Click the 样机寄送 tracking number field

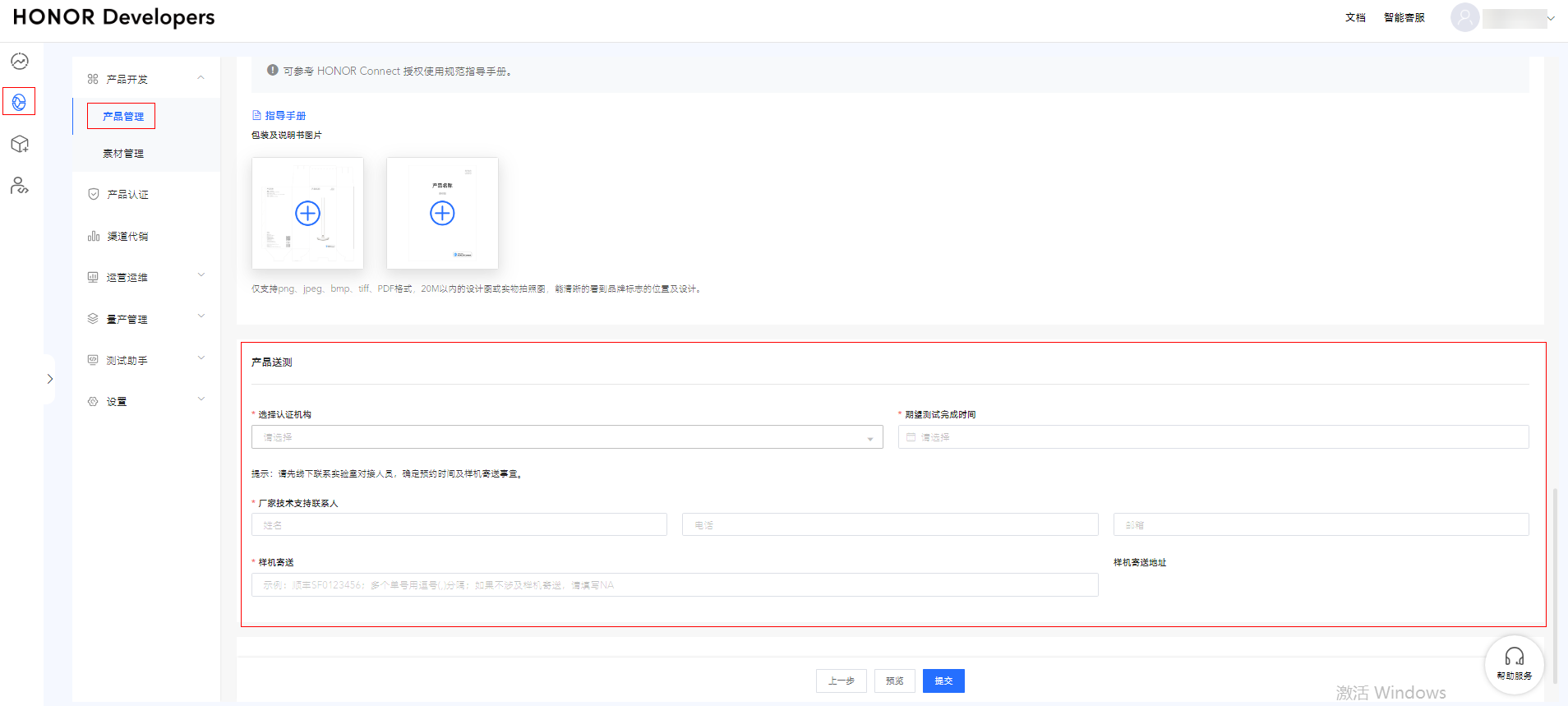[674, 585]
